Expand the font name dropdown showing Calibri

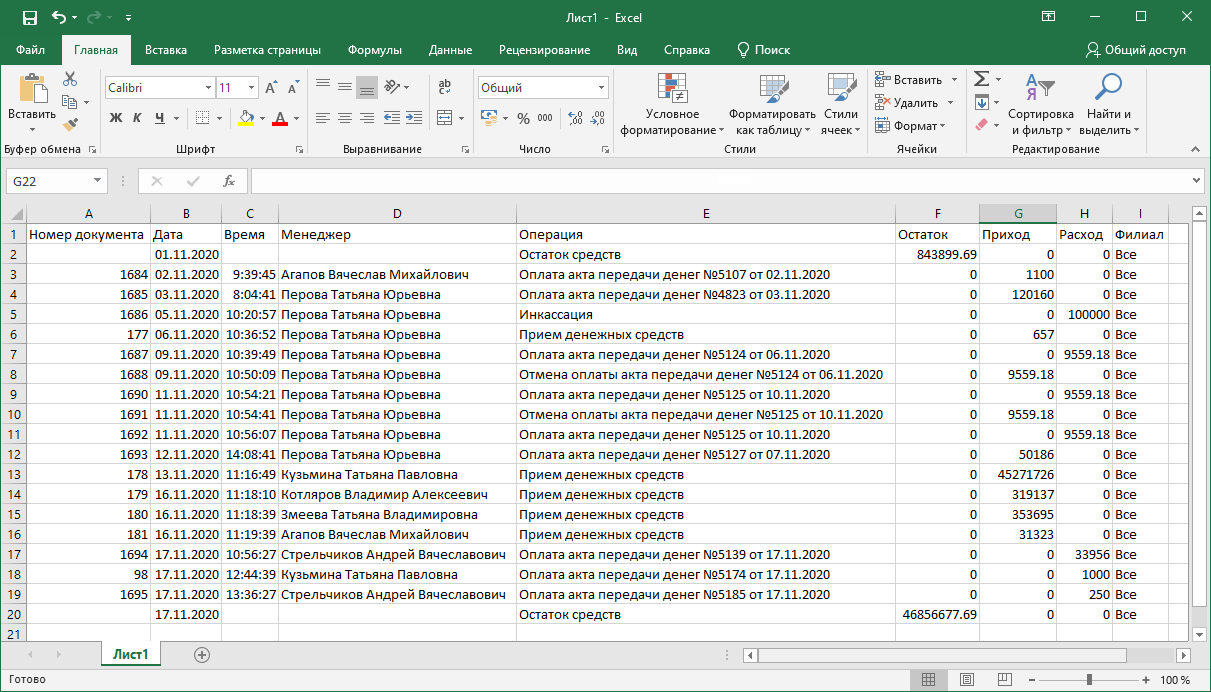[208, 88]
